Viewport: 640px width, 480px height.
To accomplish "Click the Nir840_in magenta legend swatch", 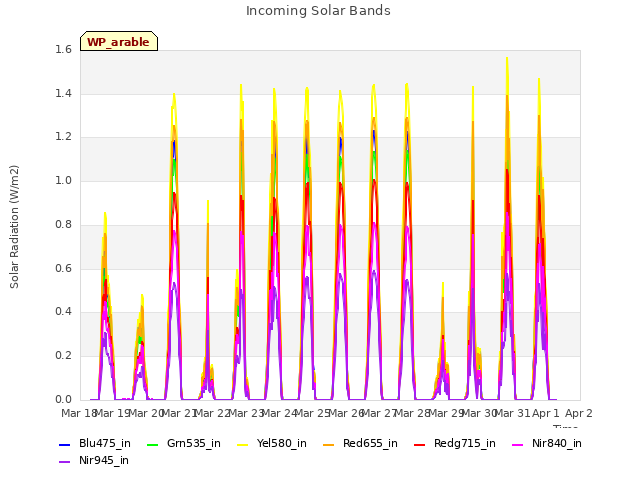I will point(518,444).
